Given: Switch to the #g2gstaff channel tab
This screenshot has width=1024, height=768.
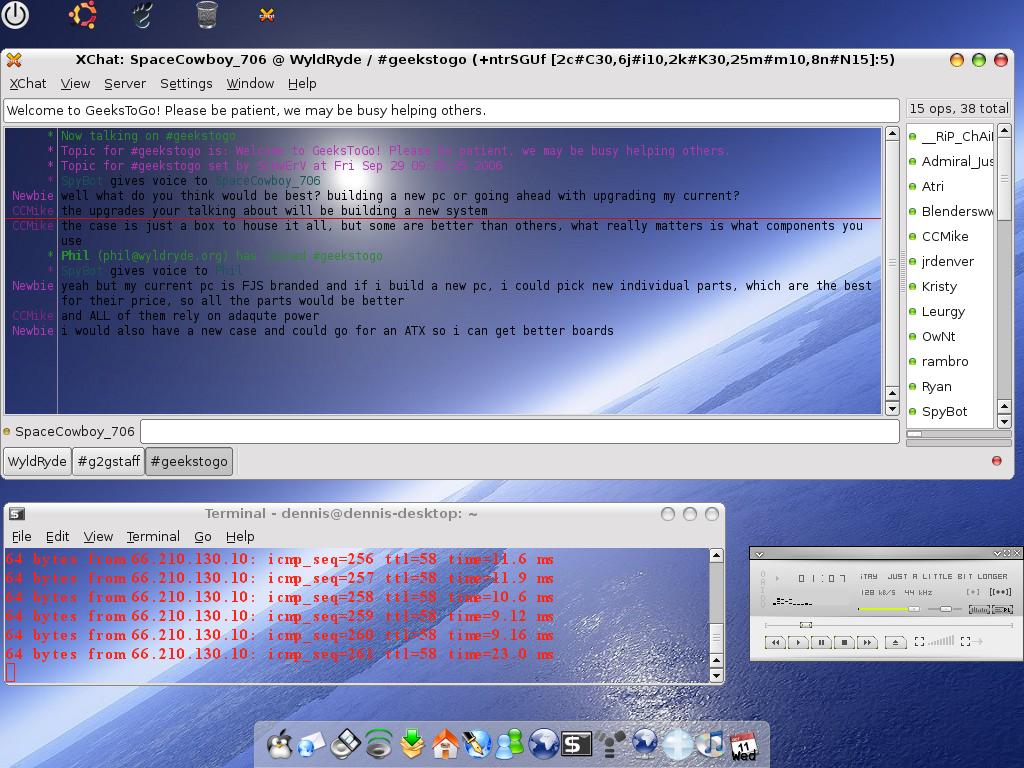Looking at the screenshot, I should (x=108, y=461).
